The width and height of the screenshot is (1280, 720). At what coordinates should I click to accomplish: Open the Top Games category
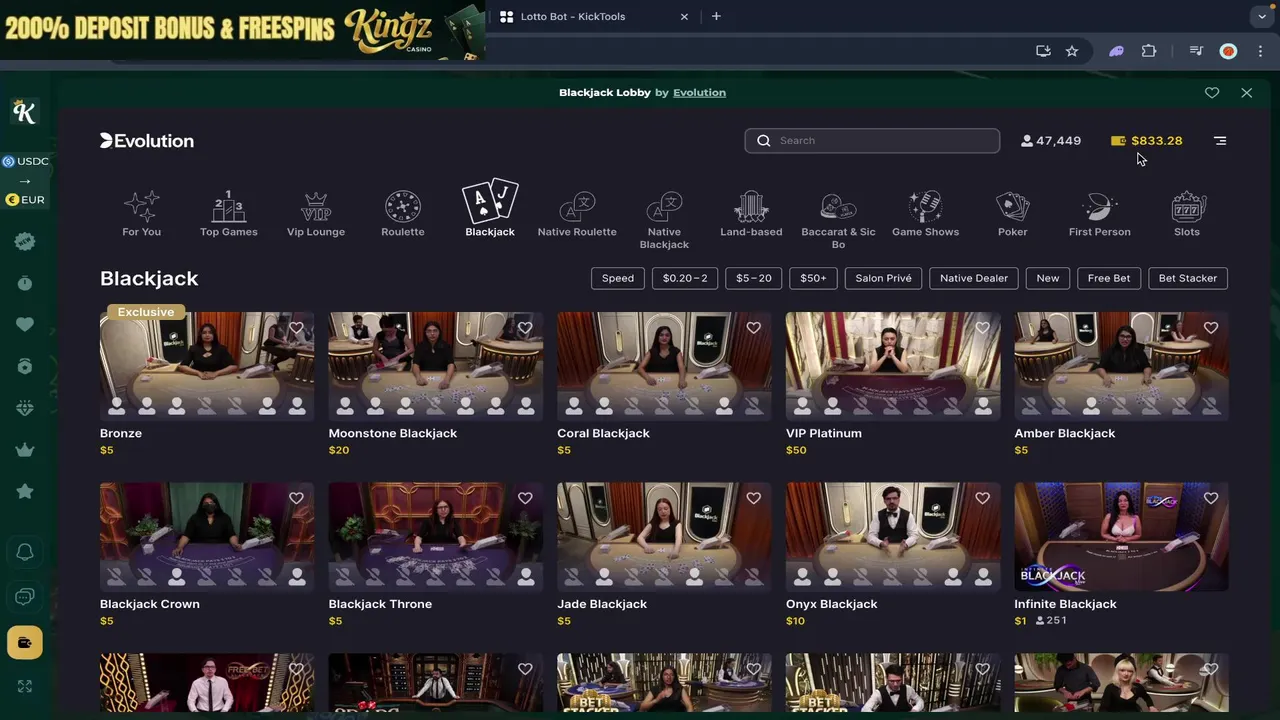(228, 214)
